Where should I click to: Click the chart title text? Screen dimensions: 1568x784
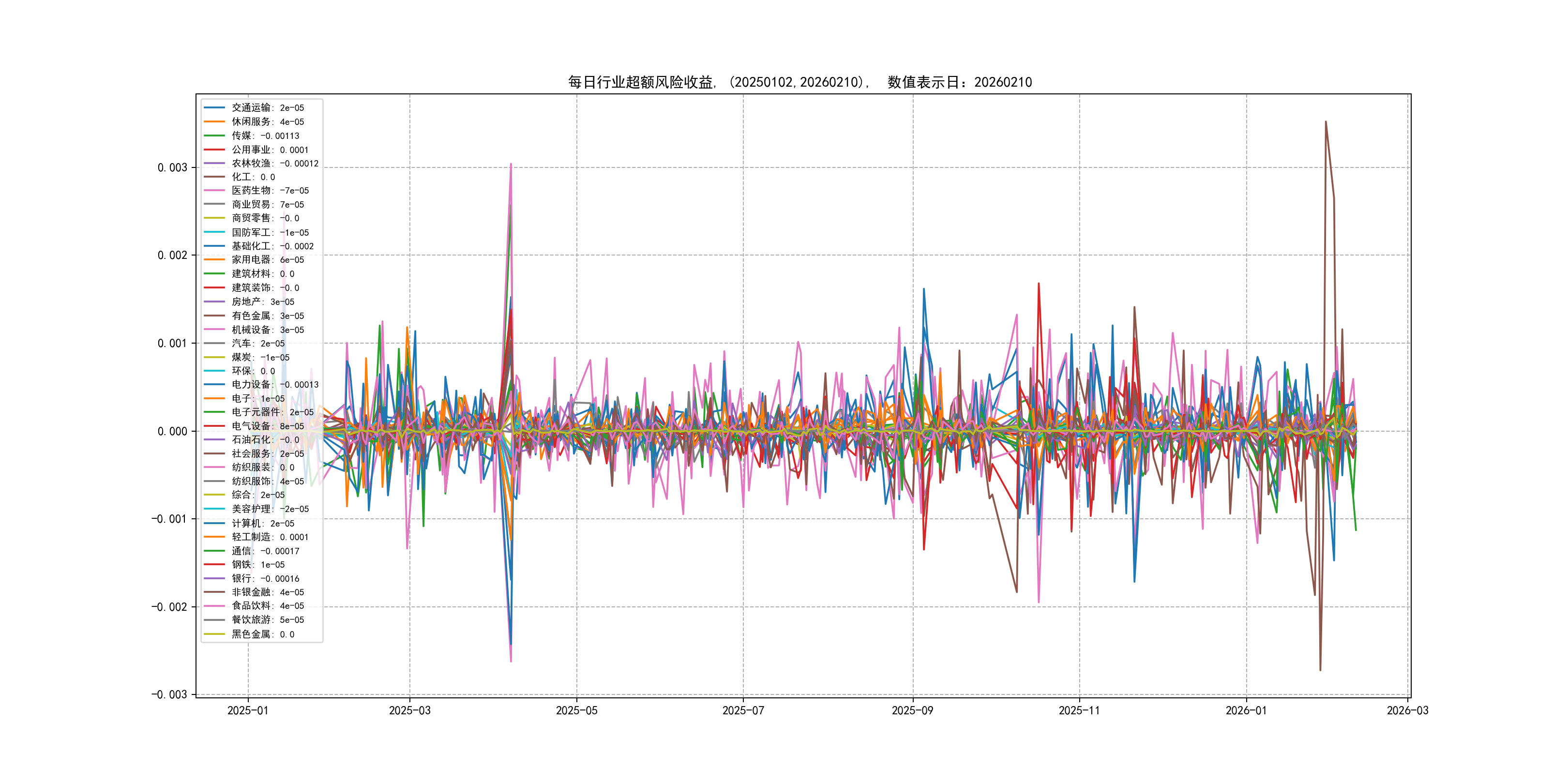[x=800, y=82]
